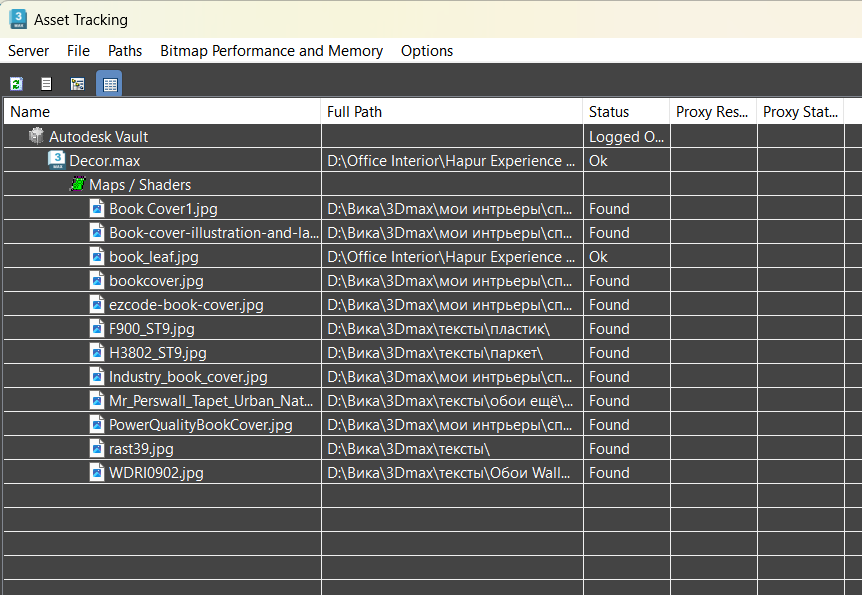Select Industry_book_cover.jpg in the list
The image size is (862, 595).
click(188, 377)
